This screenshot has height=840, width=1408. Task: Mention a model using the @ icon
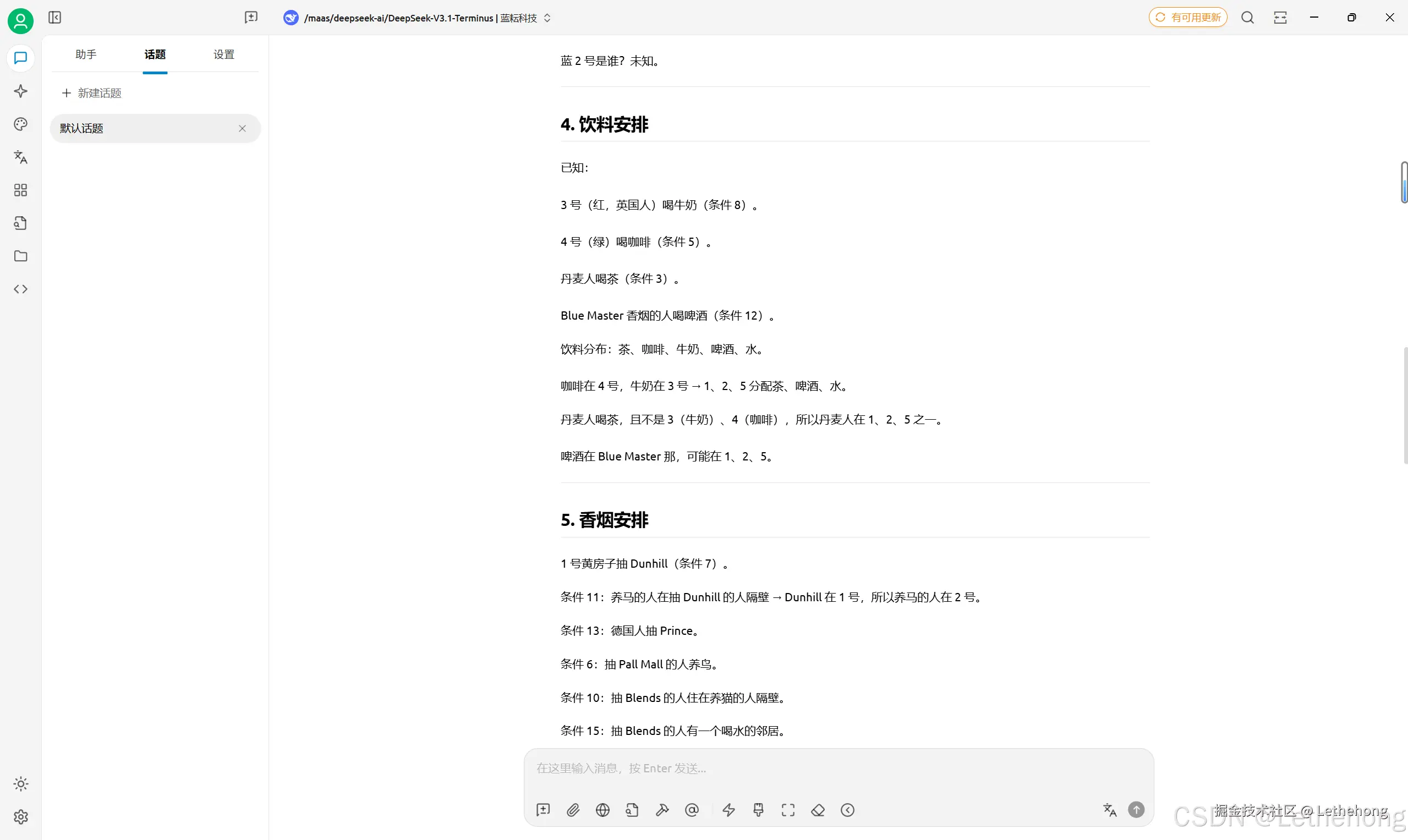(x=692, y=810)
